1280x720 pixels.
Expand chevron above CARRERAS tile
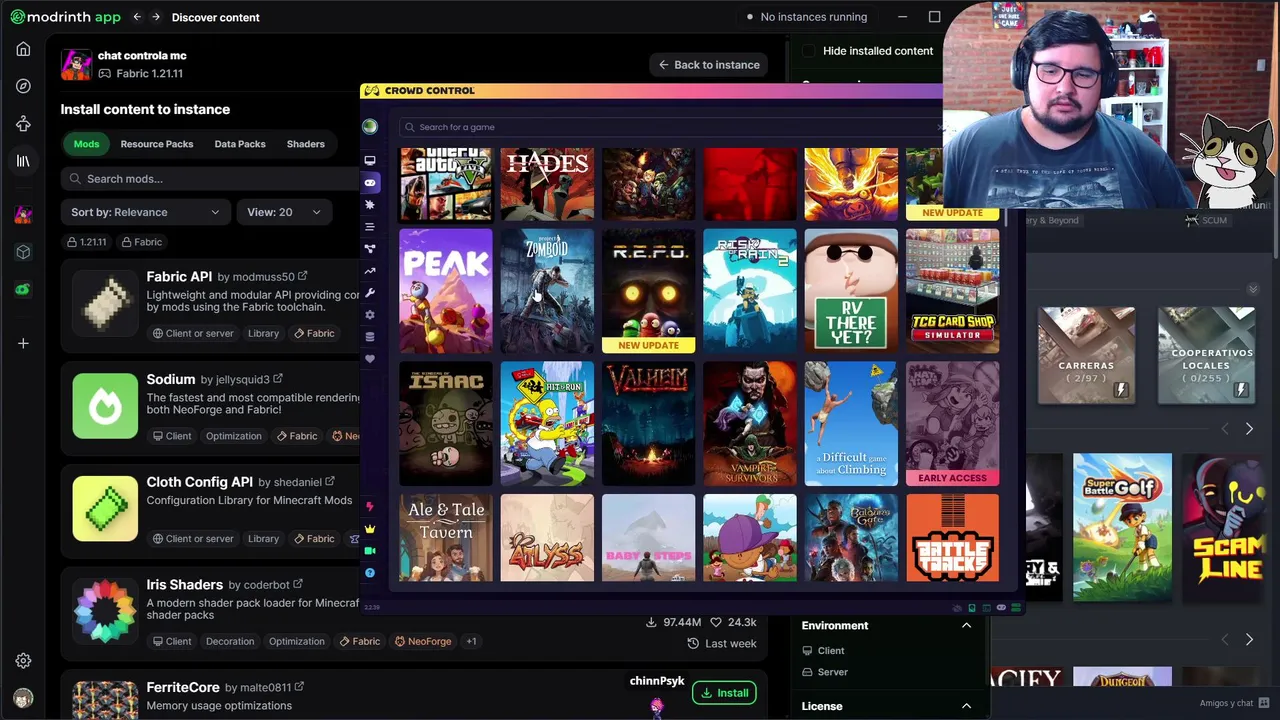click(1253, 289)
